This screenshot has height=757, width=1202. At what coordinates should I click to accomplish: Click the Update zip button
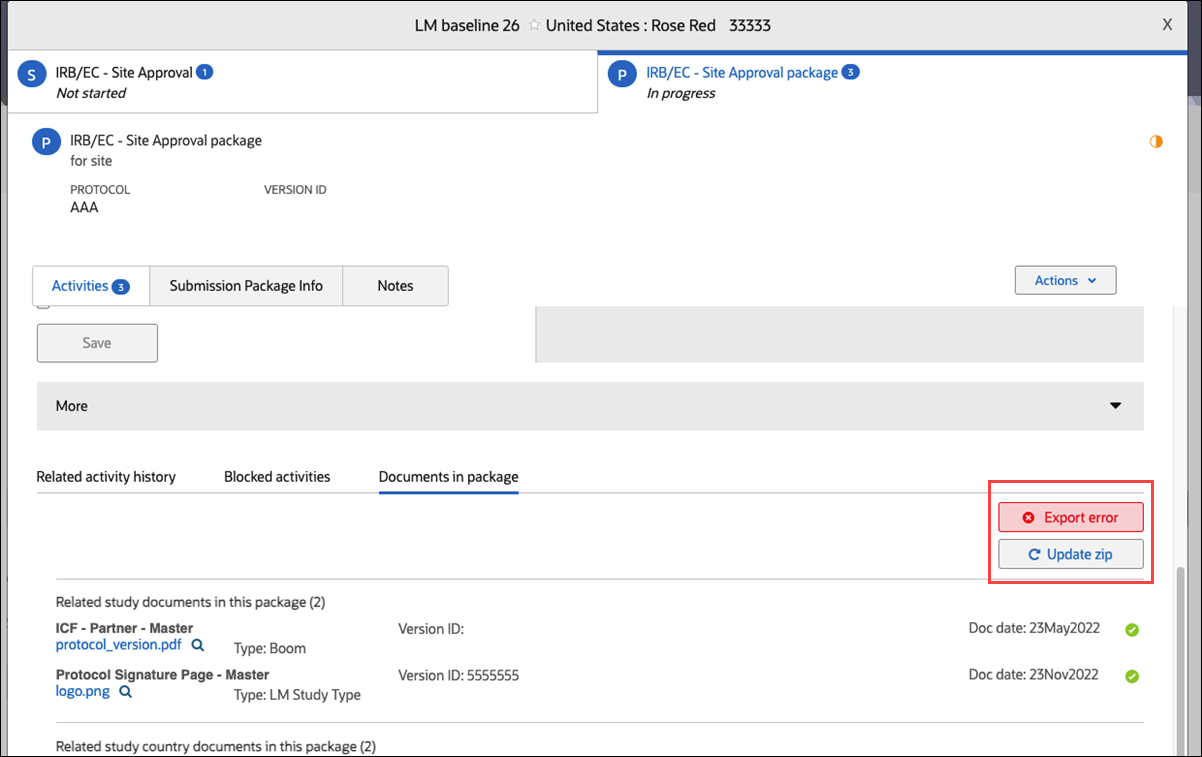coord(1071,554)
